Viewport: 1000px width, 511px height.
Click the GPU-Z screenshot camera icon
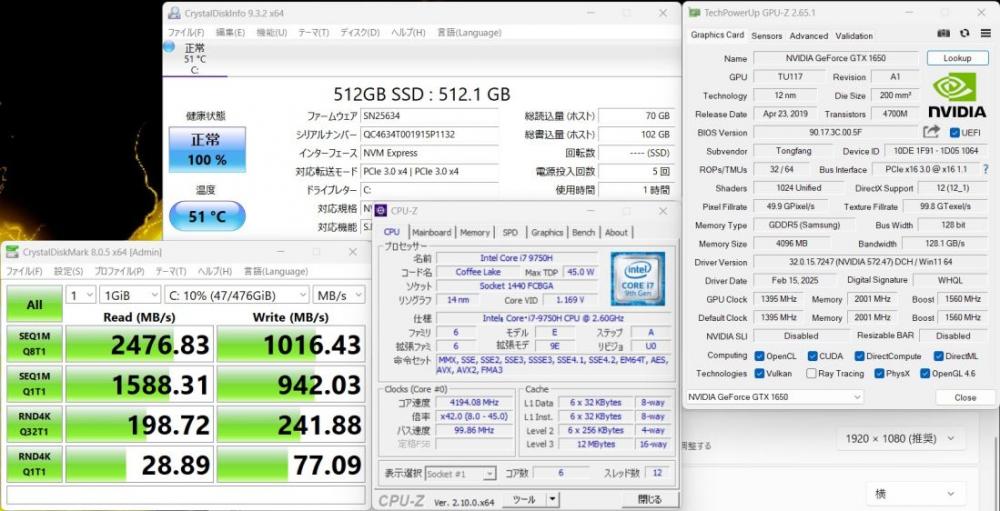[943, 34]
